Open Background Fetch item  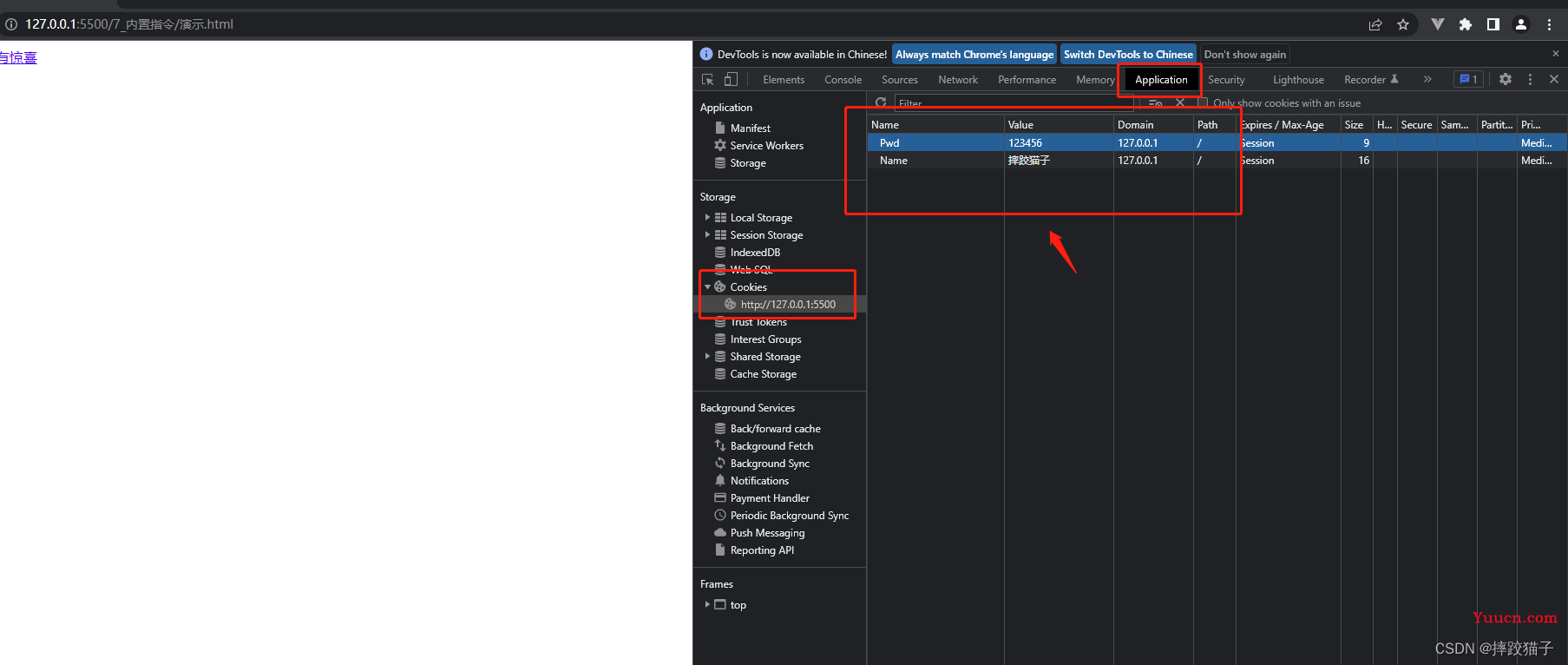coord(771,445)
